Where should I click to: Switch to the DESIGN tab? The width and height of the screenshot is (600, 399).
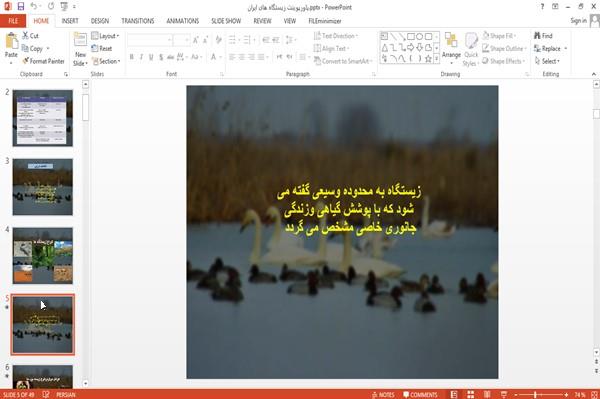[100, 21]
